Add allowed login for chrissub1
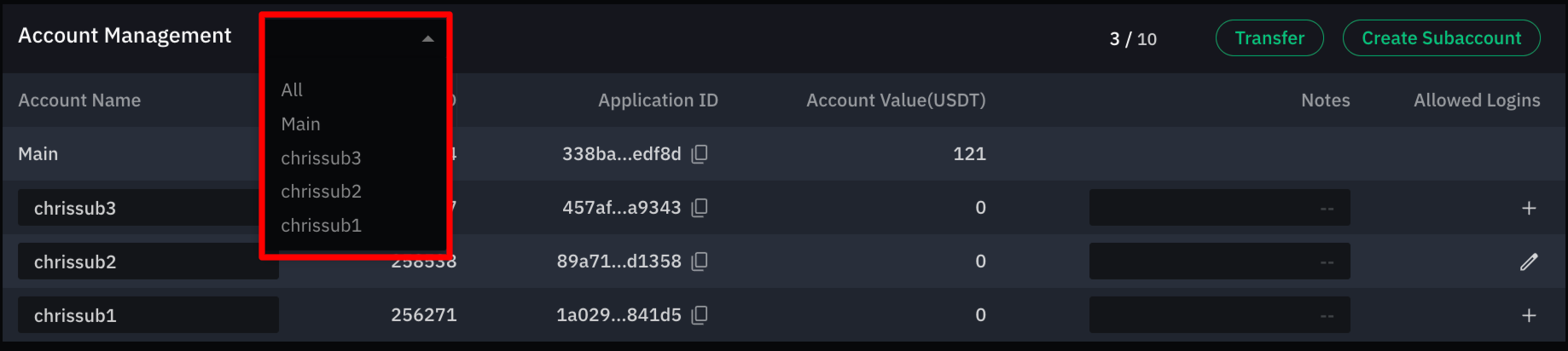The height and width of the screenshot is (351, 1568). pos(1529,315)
